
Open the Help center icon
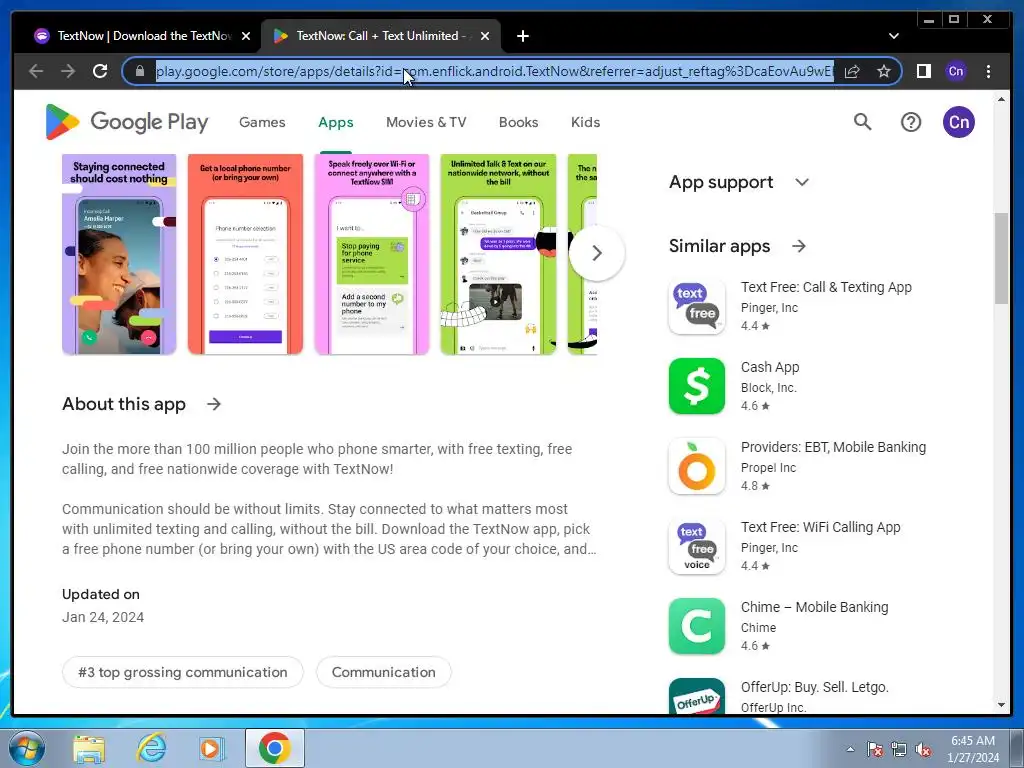(910, 122)
